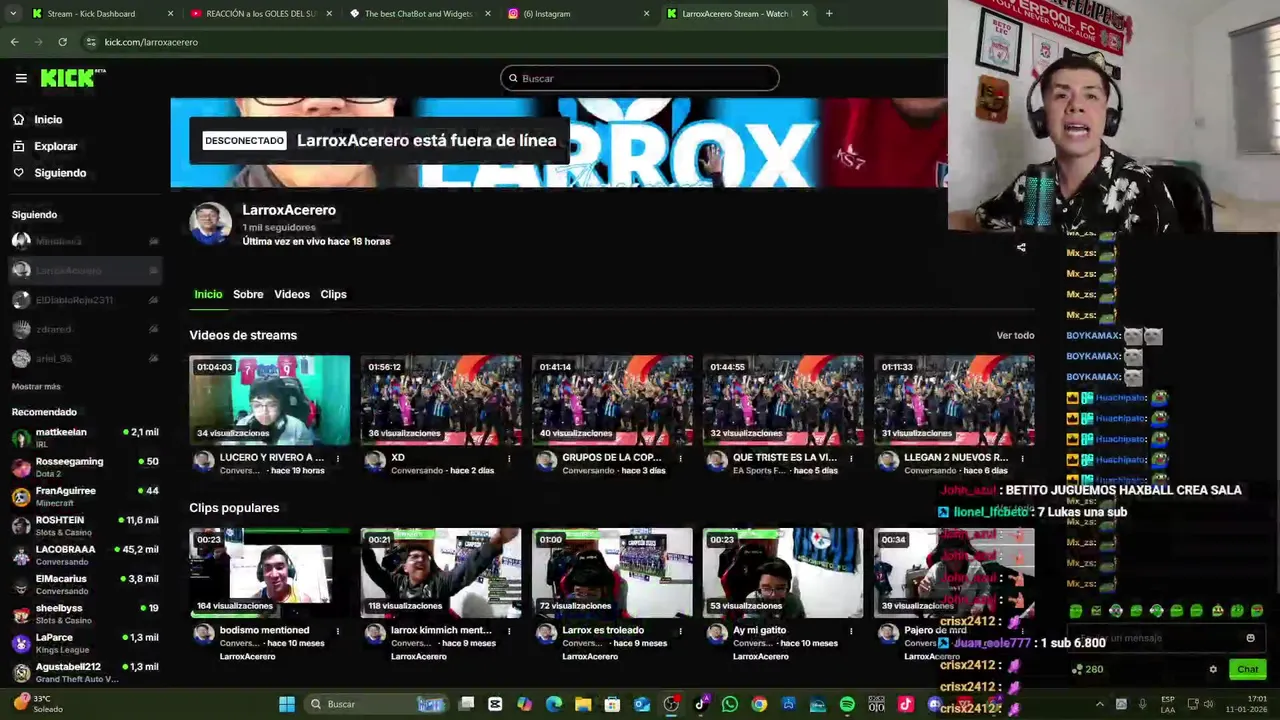Click the share icon near the webcam
This screenshot has width=1280, height=720.
point(1021,247)
